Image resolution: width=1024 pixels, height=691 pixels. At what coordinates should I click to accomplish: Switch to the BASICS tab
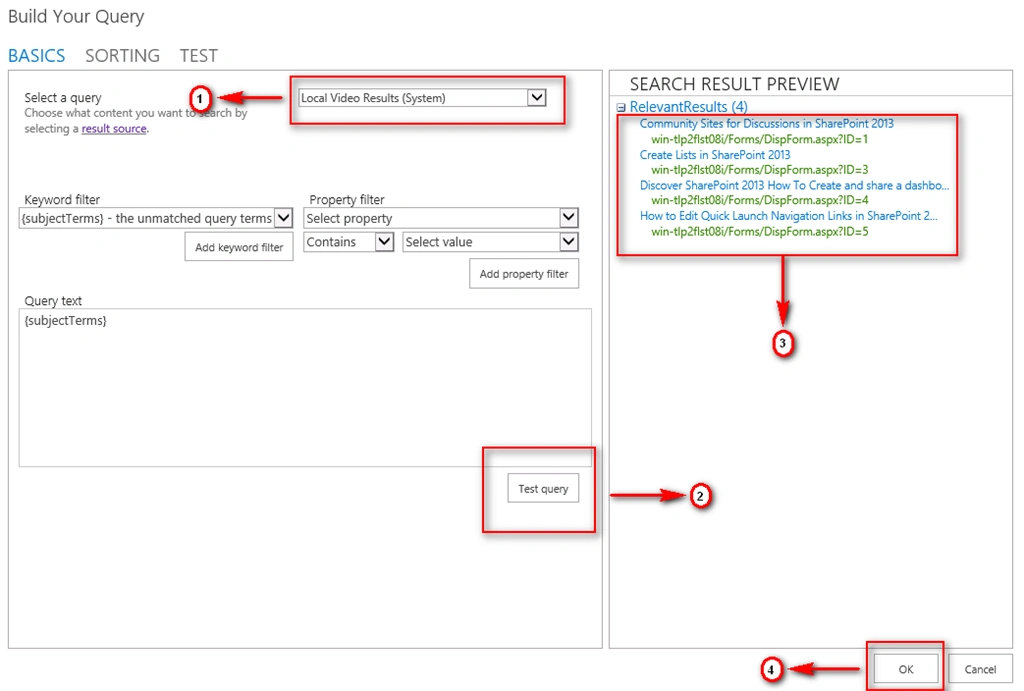(x=37, y=56)
